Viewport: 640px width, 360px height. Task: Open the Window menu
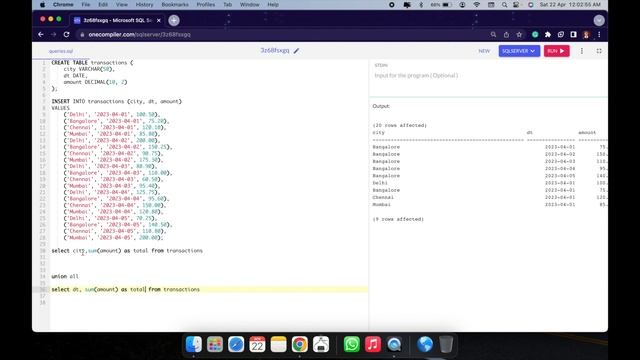click(249, 4)
